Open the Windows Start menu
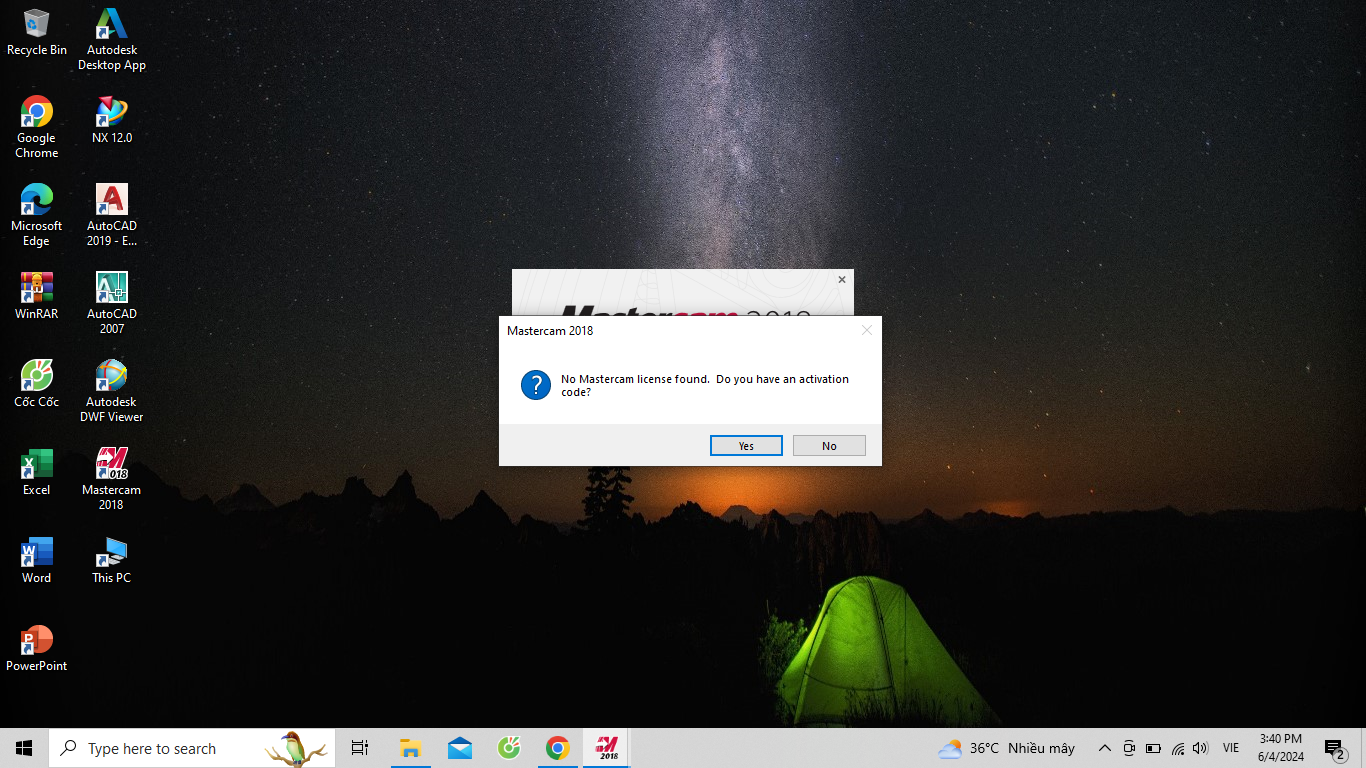 coord(24,748)
